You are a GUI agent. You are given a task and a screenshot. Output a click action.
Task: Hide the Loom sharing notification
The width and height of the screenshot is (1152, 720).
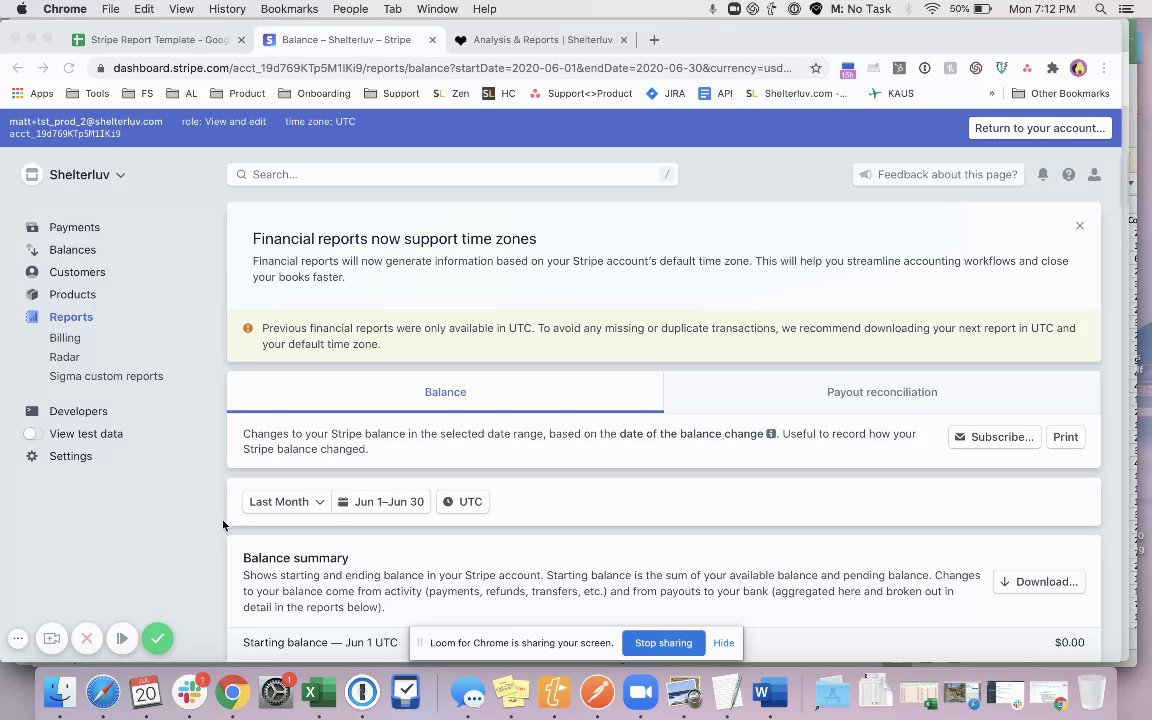724,643
